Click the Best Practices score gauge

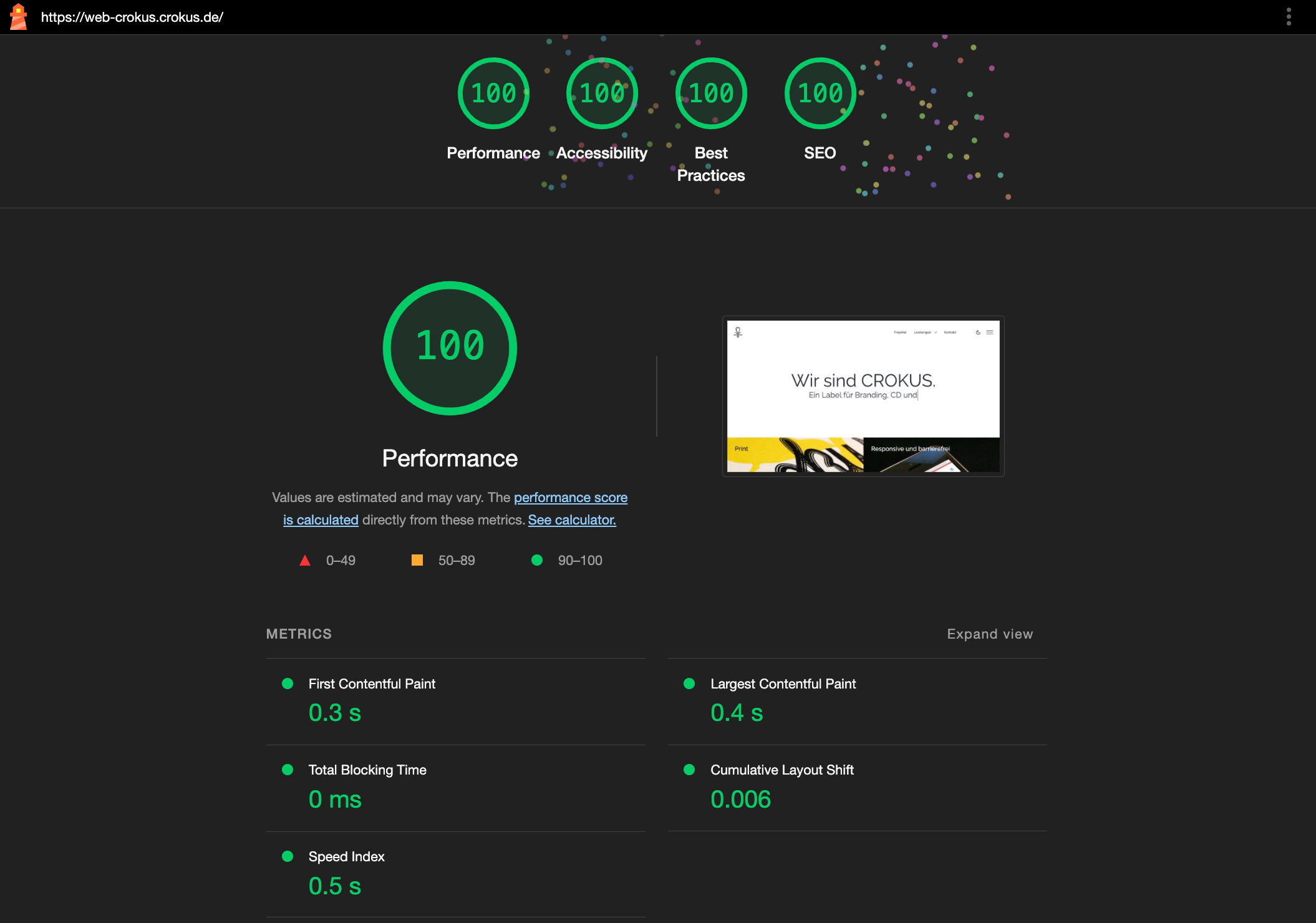(x=711, y=94)
